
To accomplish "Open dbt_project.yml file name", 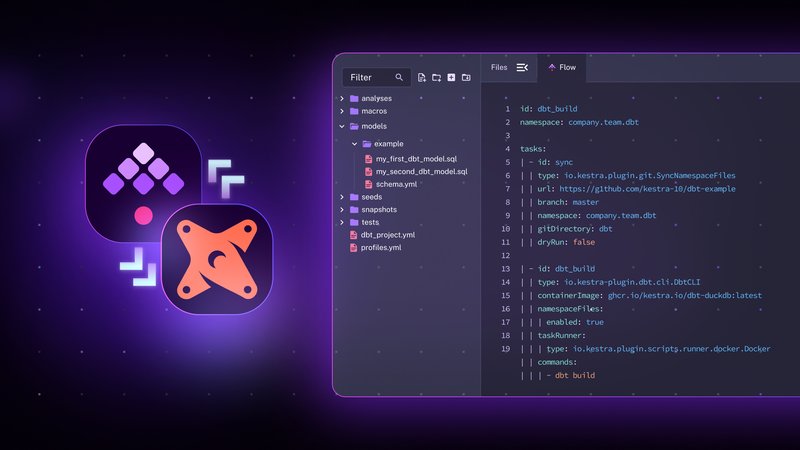I will pyautogui.click(x=388, y=235).
